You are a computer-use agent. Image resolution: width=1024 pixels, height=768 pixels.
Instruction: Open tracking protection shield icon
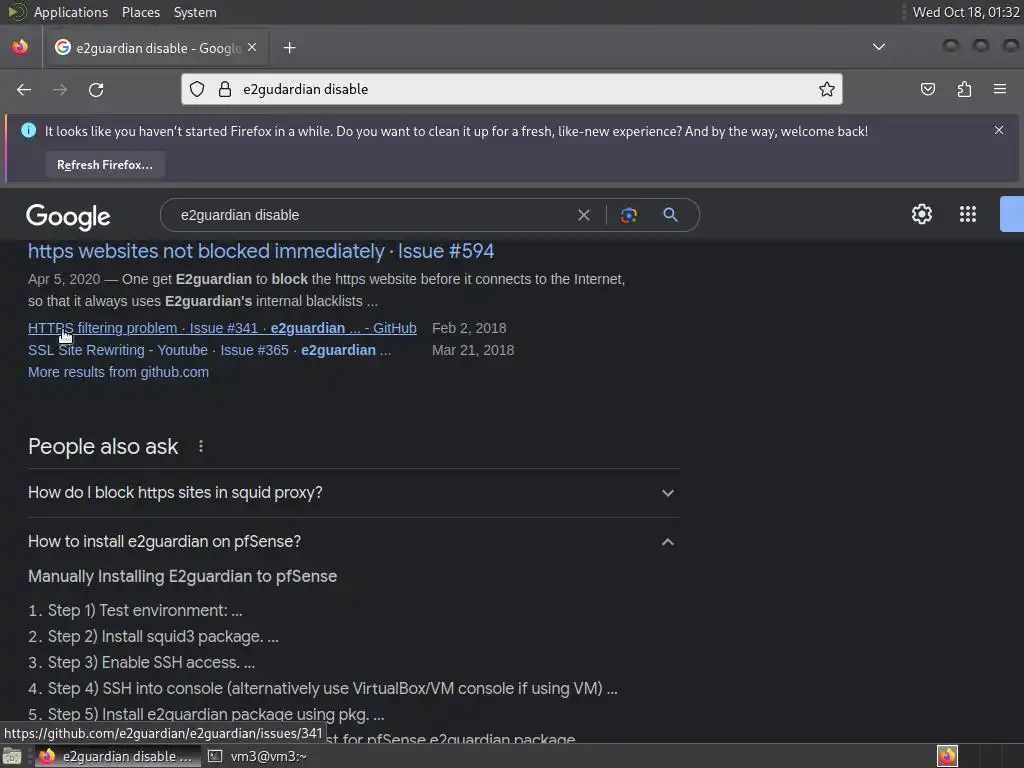pyautogui.click(x=197, y=89)
